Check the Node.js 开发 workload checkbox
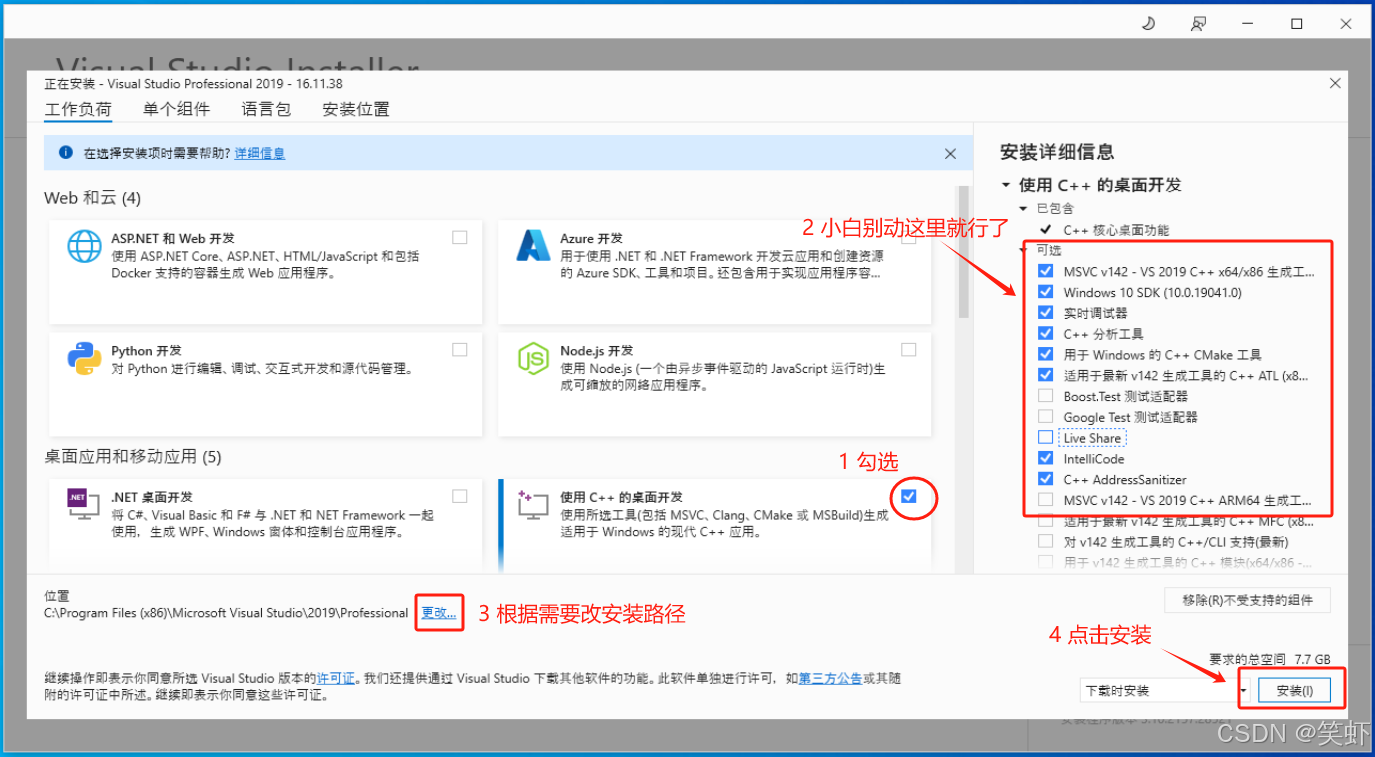 click(908, 350)
